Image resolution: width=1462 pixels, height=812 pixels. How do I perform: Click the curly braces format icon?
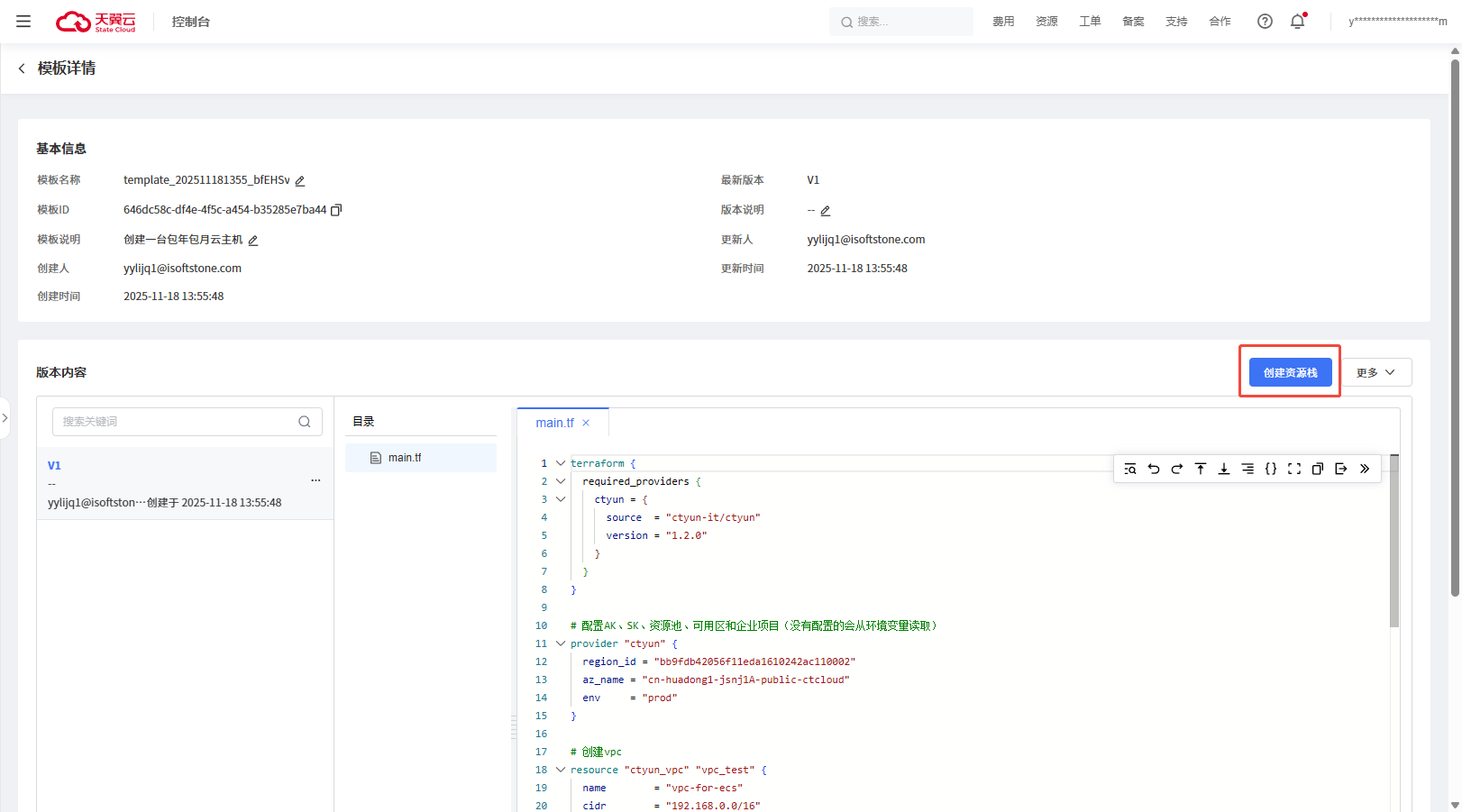tap(1271, 469)
